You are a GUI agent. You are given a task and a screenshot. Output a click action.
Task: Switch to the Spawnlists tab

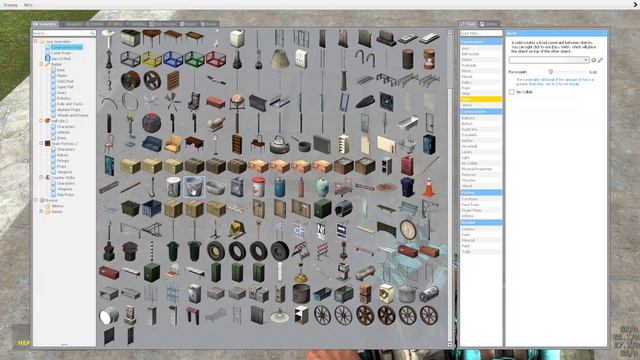[x=45, y=24]
